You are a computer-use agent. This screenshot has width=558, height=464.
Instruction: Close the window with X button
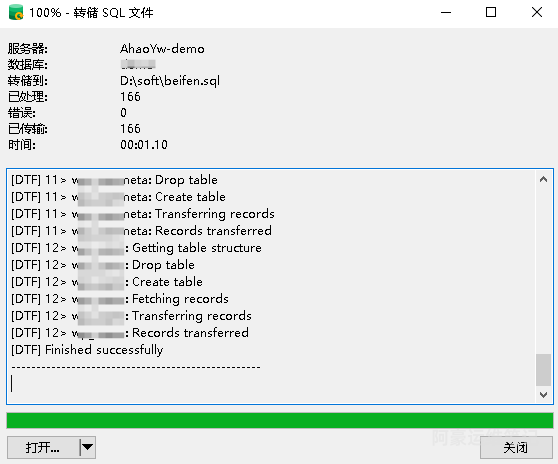(x=537, y=13)
